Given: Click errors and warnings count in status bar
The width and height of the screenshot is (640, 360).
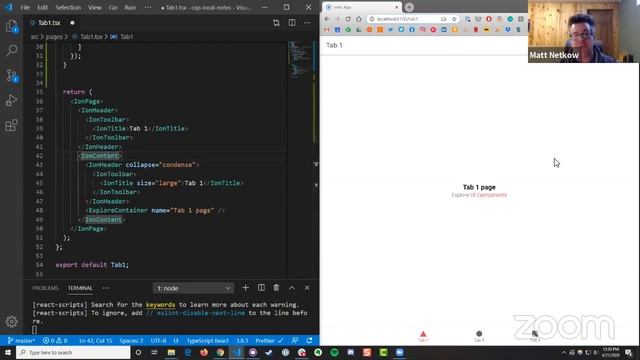Looking at the screenshot, I should click(55, 340).
